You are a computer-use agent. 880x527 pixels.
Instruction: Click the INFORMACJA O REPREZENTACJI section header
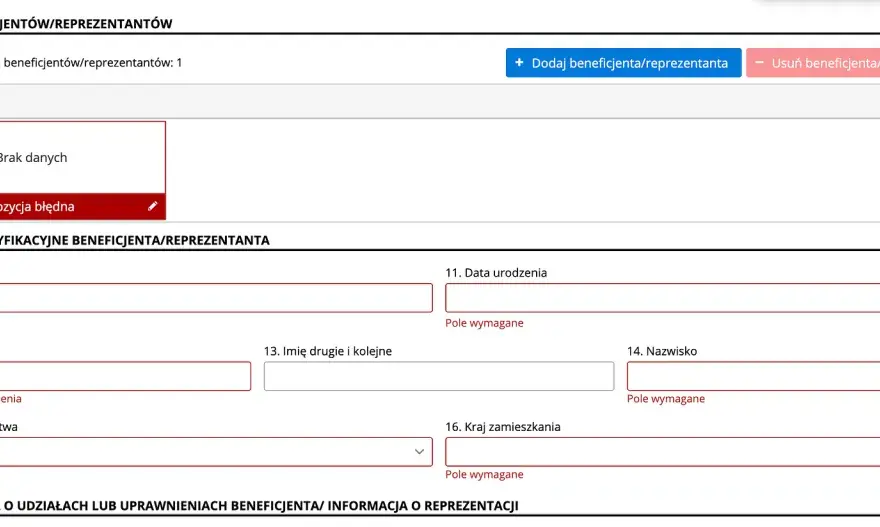[x=259, y=506]
